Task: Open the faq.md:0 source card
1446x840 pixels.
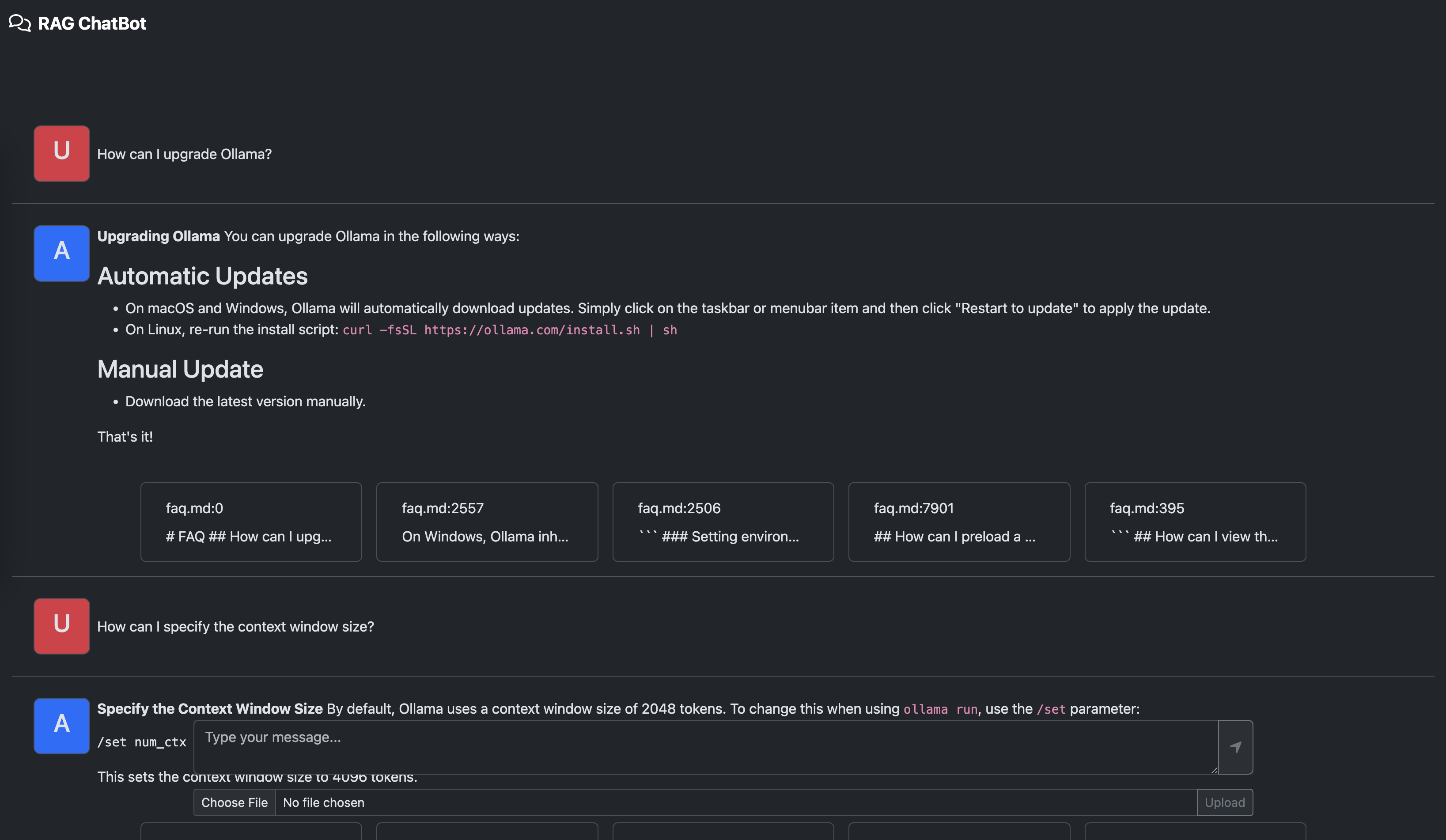Action: pos(251,522)
